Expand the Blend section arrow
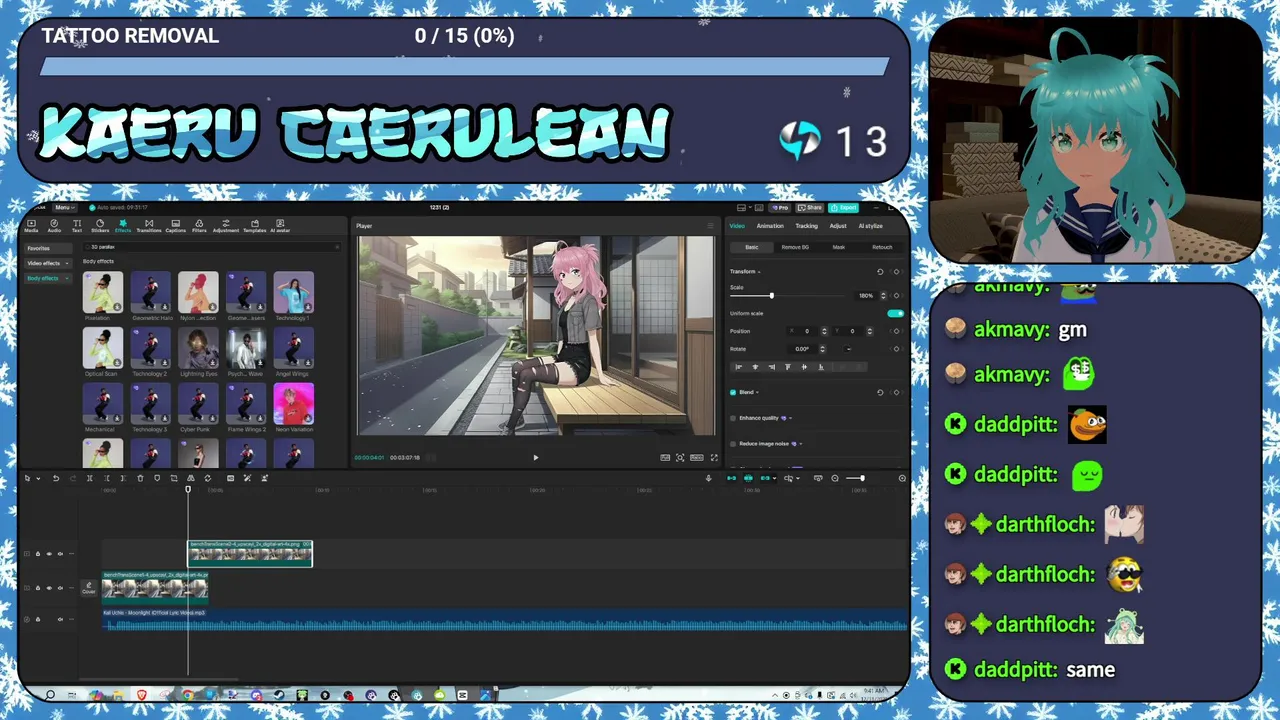Screen dimensions: 1280x720 757,392
